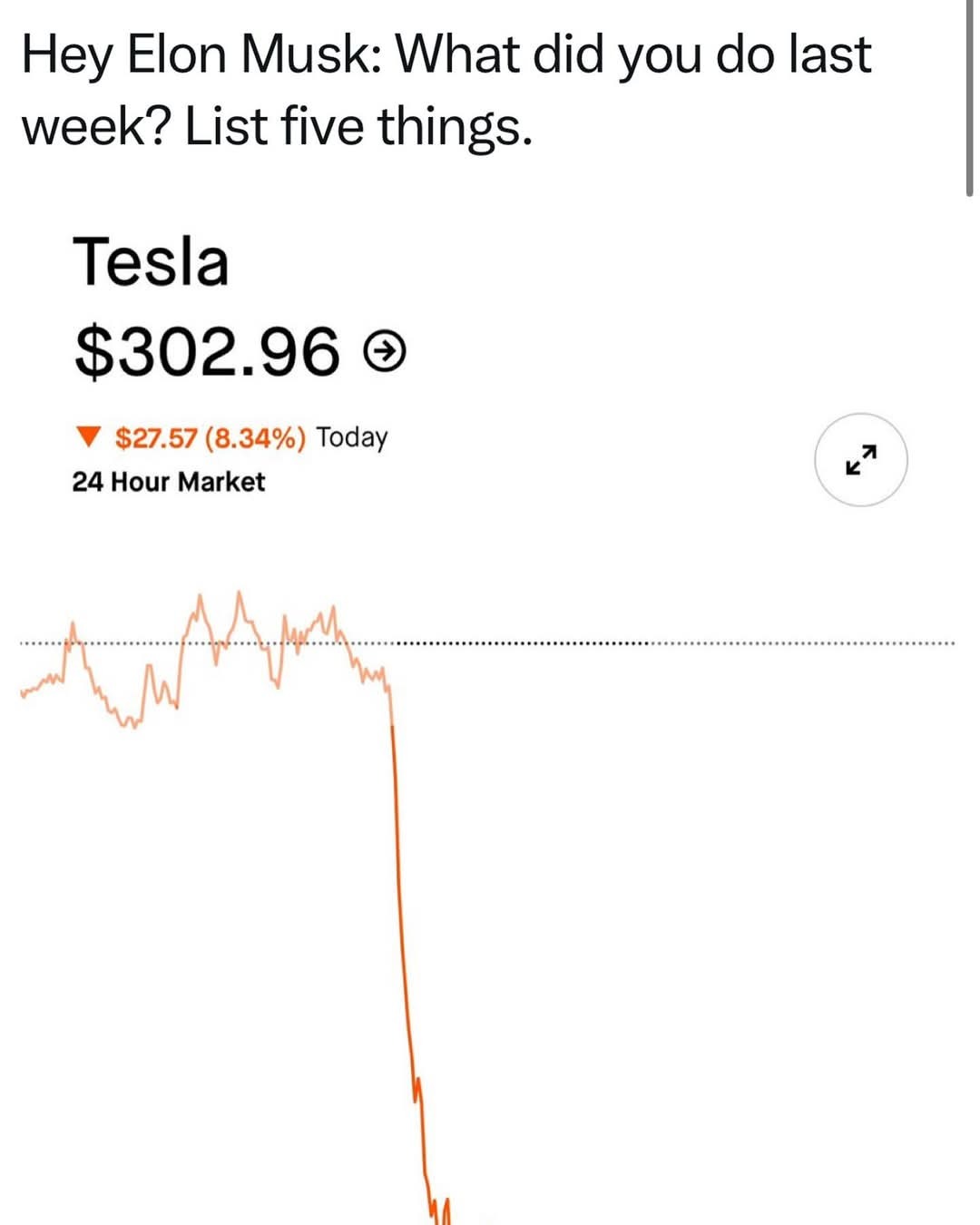Select the $302.96 price figure

tap(208, 351)
